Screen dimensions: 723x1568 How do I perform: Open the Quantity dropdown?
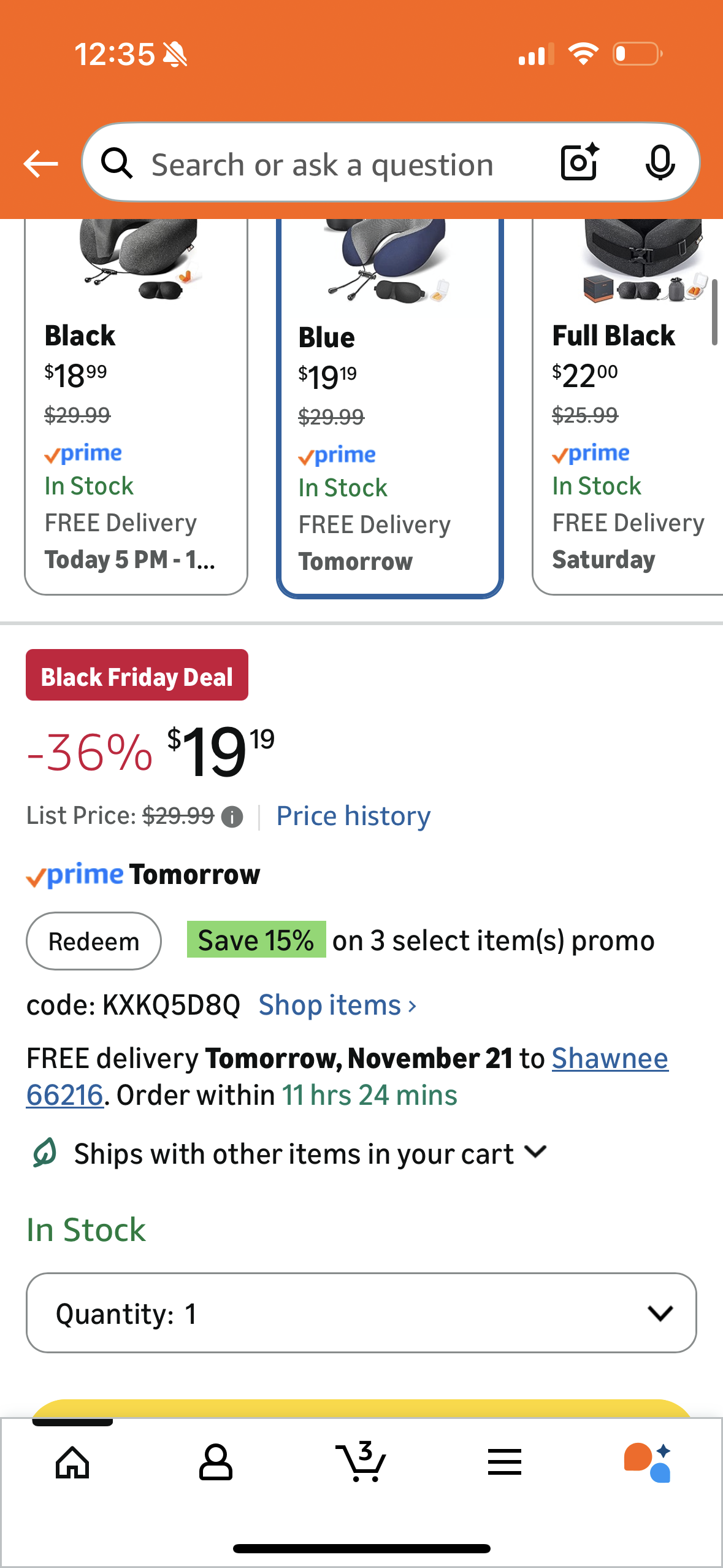click(x=361, y=1313)
